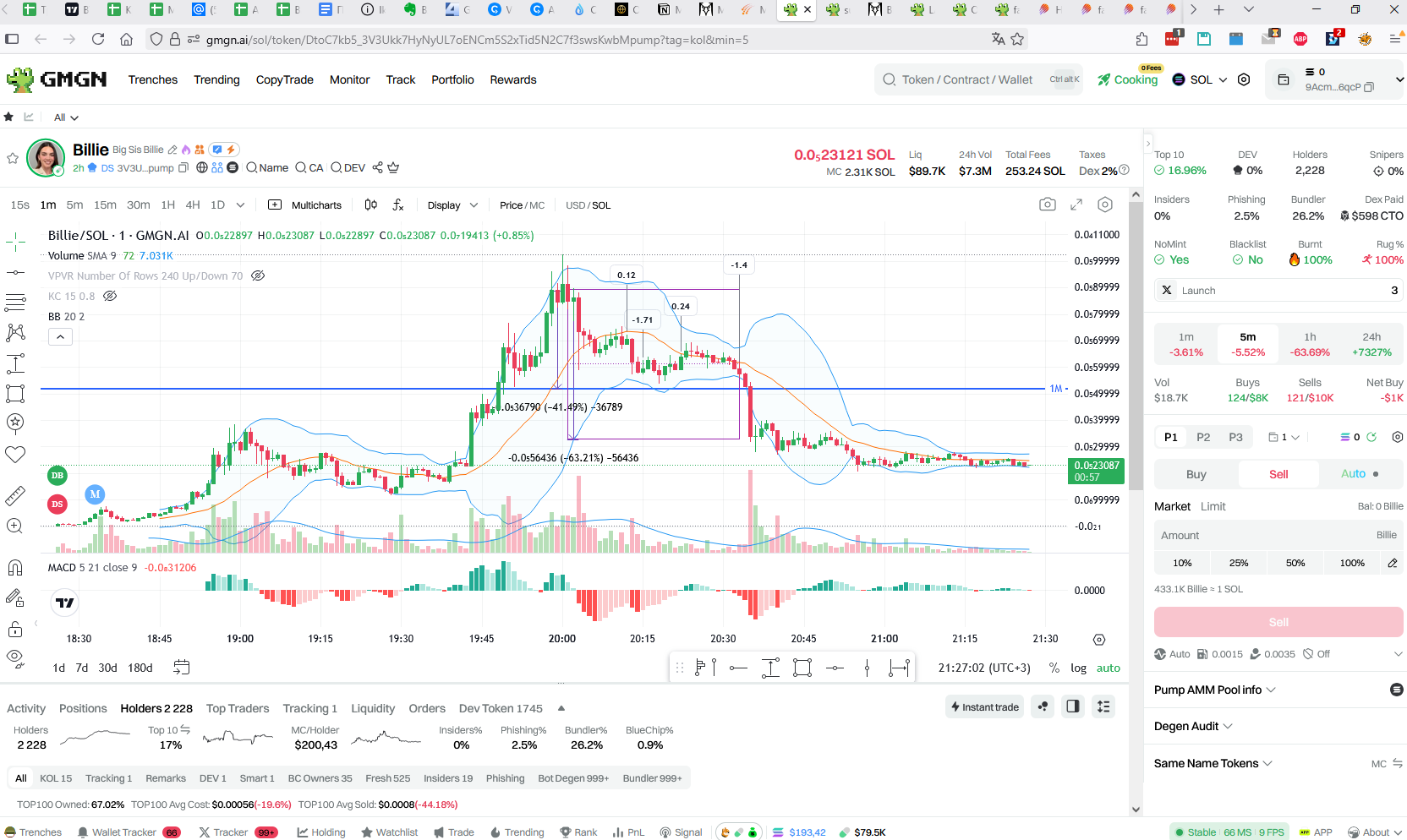Open the indicators fx menu
The width and height of the screenshot is (1407, 840).
tap(398, 205)
